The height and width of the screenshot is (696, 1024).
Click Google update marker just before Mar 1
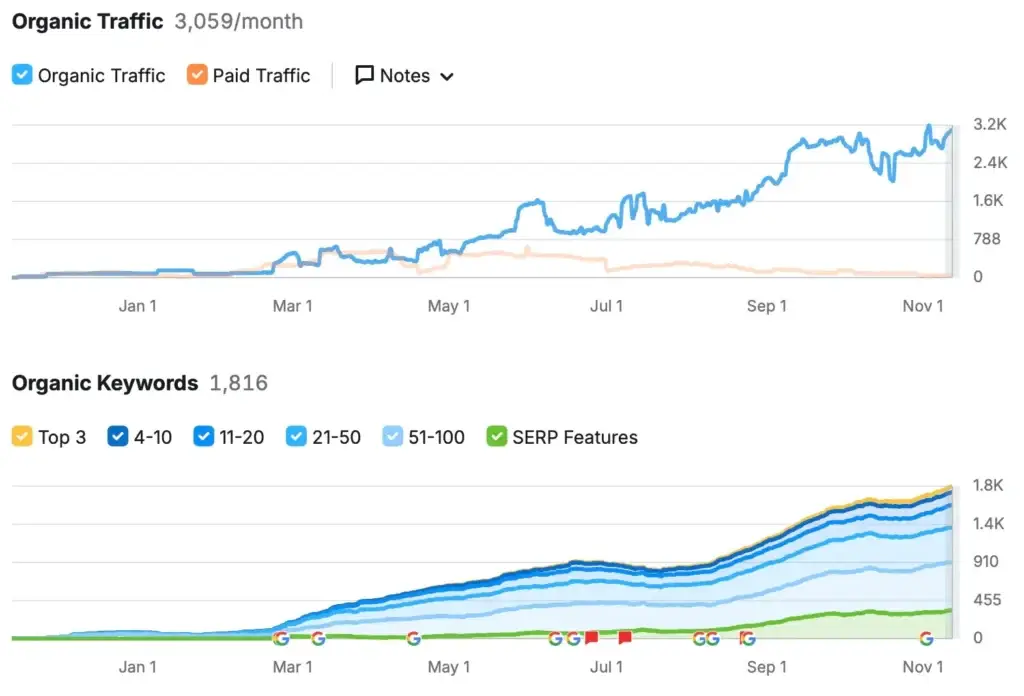pyautogui.click(x=281, y=638)
